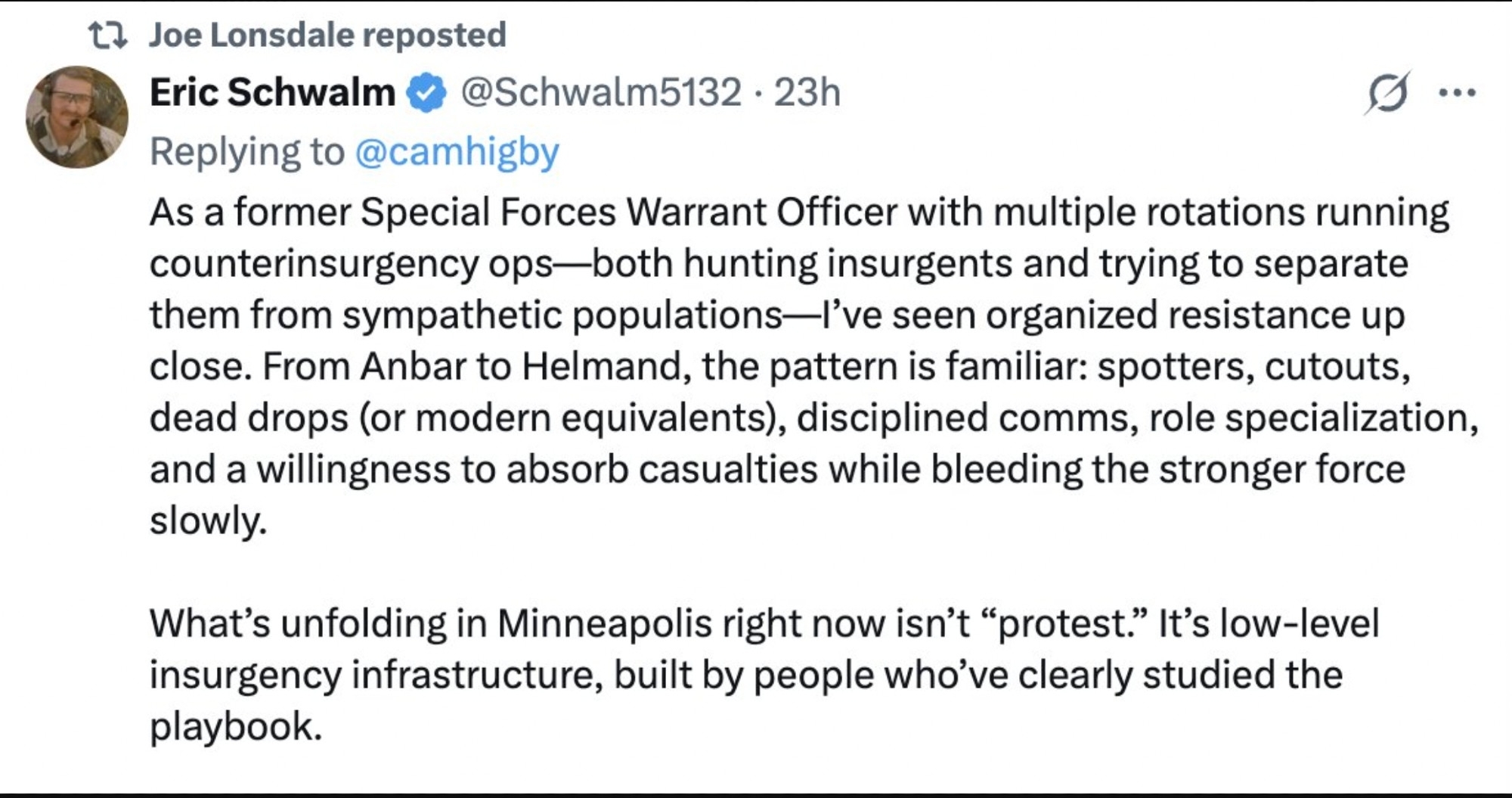This screenshot has width=1512, height=798.
Task: Open the three-dot more options menu
Action: click(1457, 94)
